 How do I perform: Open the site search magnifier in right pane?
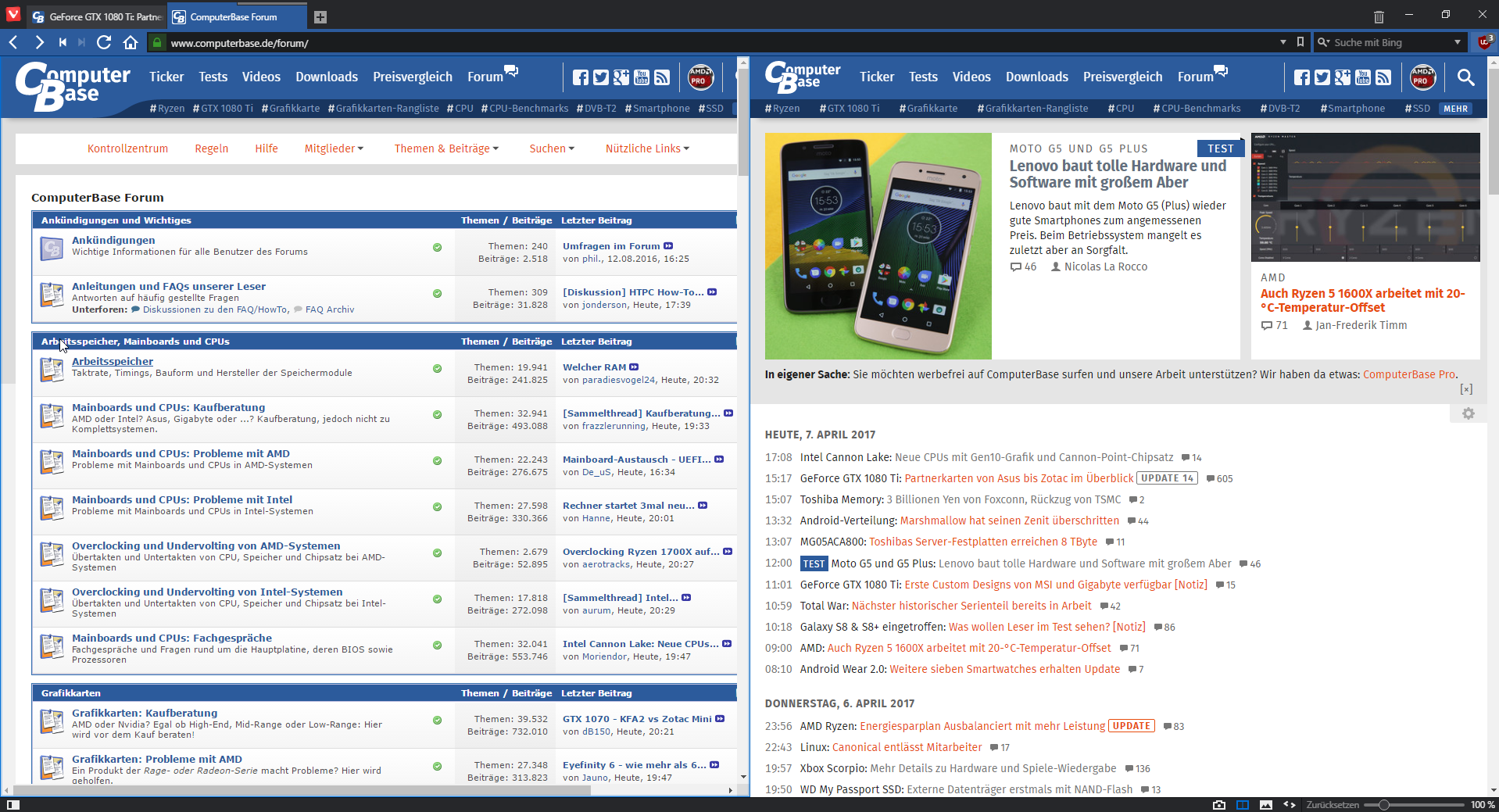click(1466, 77)
